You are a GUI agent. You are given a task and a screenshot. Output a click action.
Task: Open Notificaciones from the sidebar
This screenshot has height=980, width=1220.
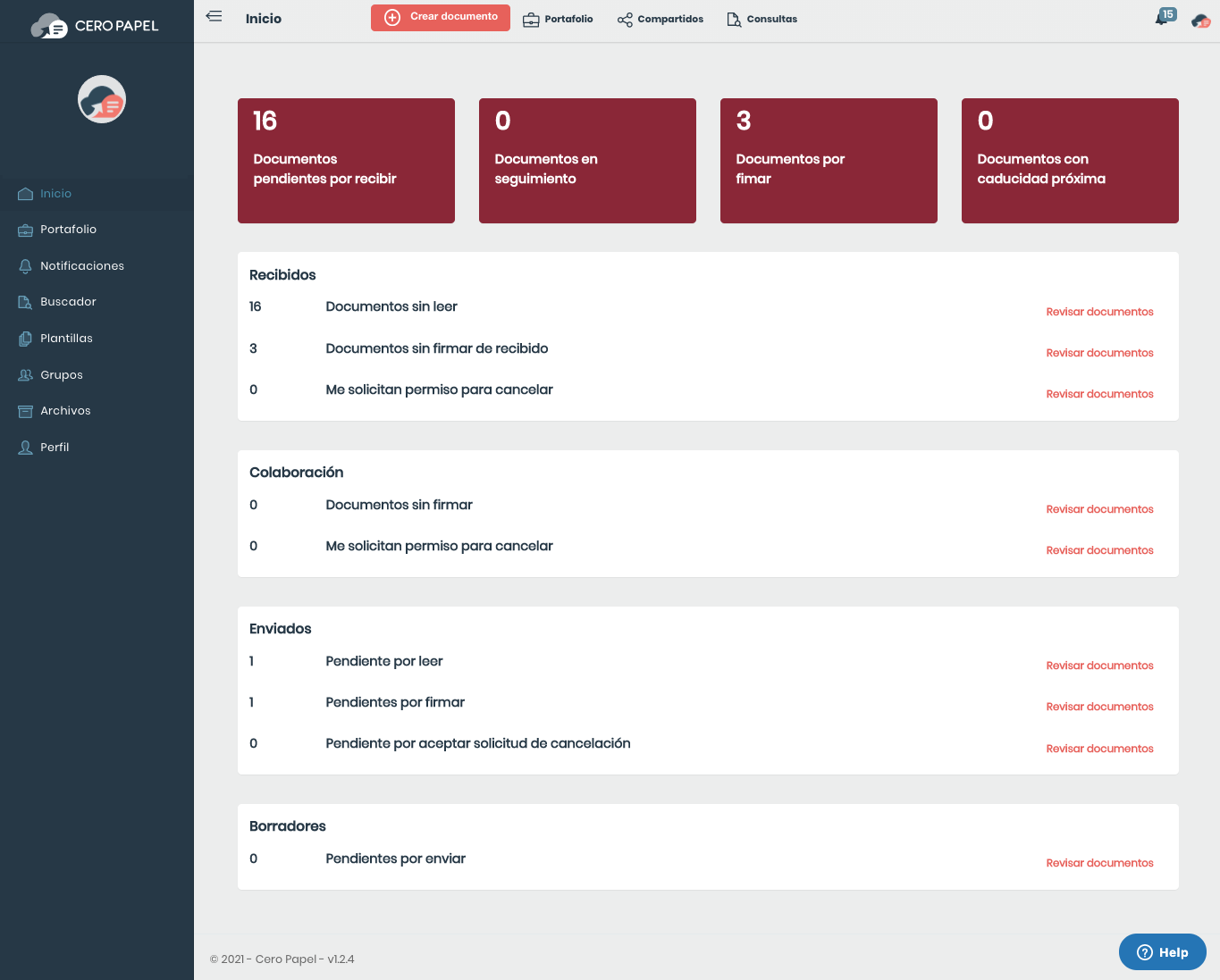[x=82, y=265]
